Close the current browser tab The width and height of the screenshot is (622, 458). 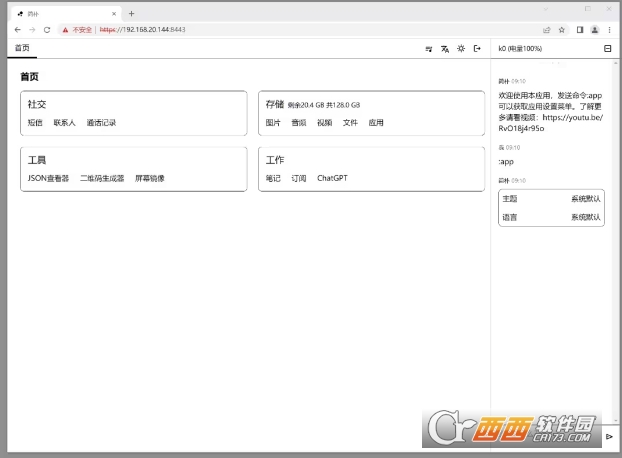114,14
